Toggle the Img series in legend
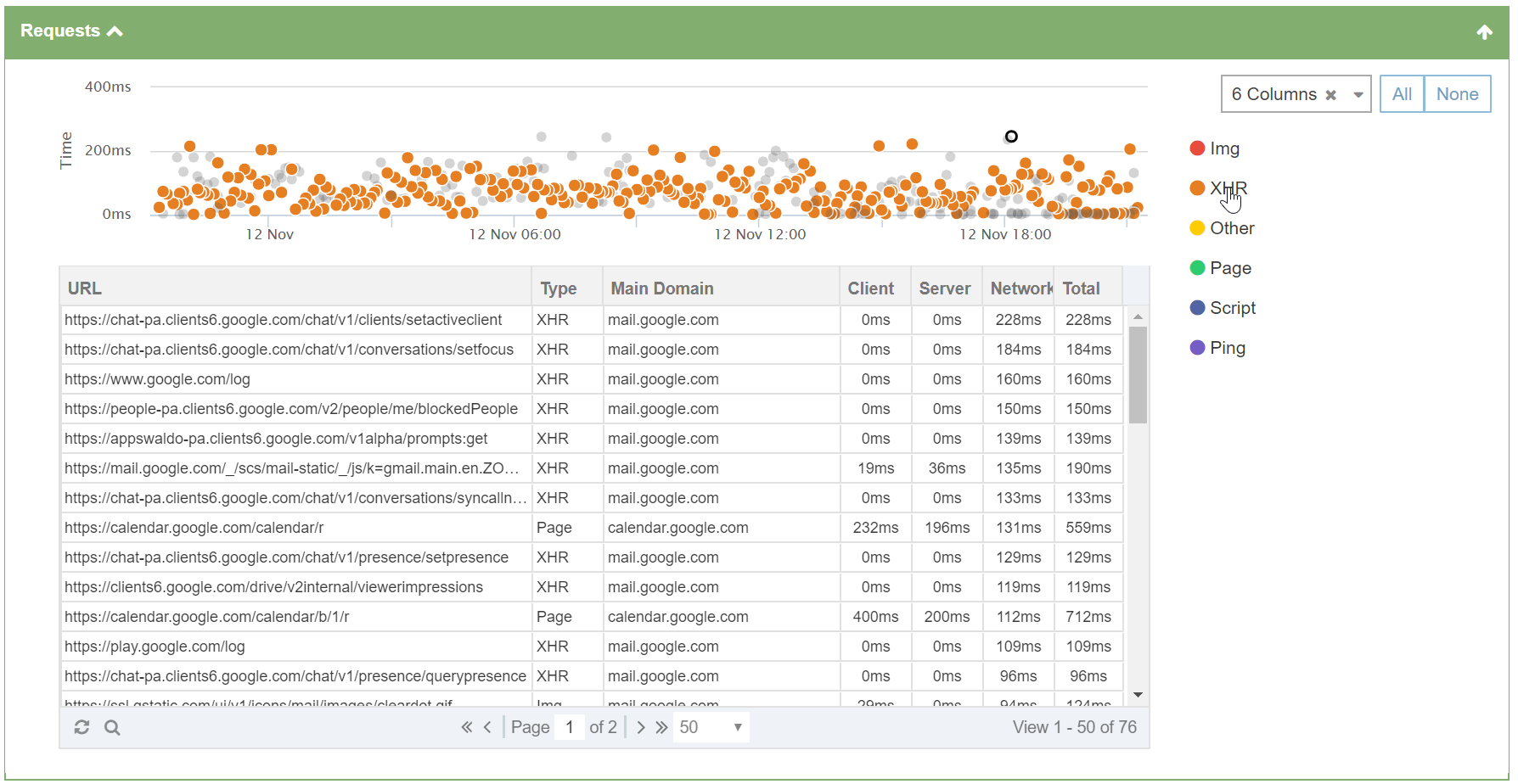Screen dimensions: 1518x784 (1215, 148)
